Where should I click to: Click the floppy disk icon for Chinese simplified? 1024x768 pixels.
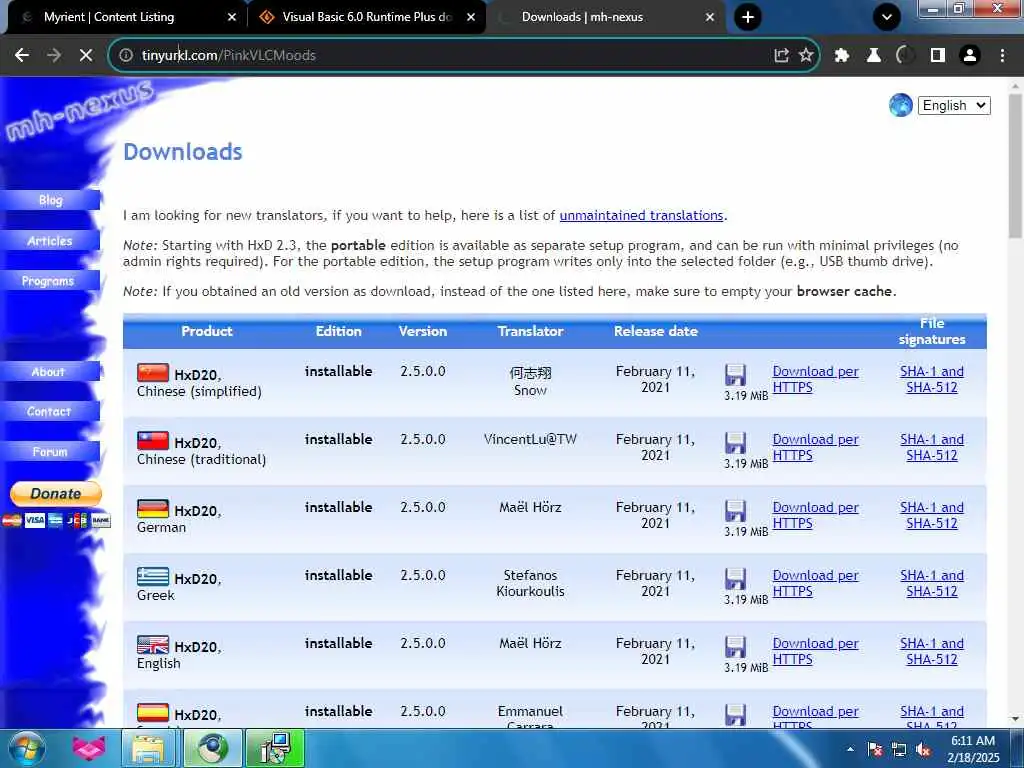735,376
